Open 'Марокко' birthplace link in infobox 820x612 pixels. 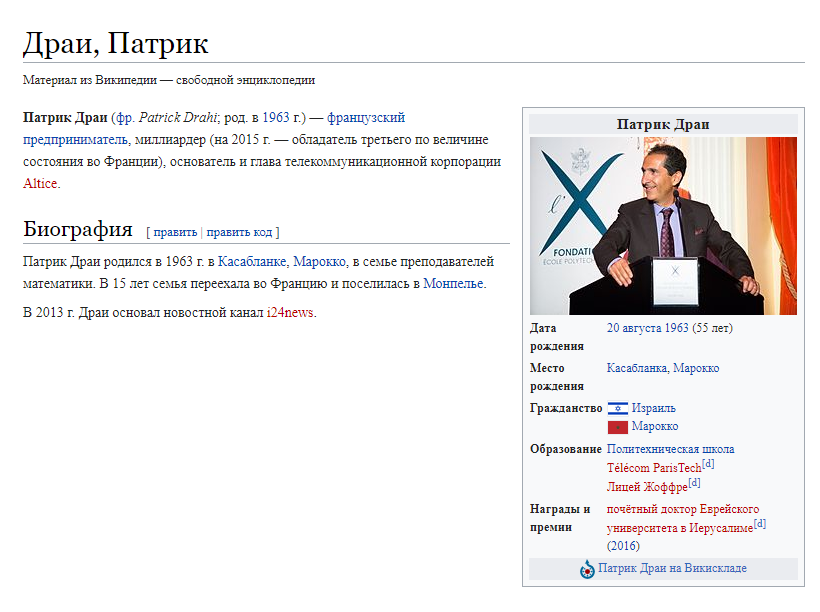click(696, 368)
